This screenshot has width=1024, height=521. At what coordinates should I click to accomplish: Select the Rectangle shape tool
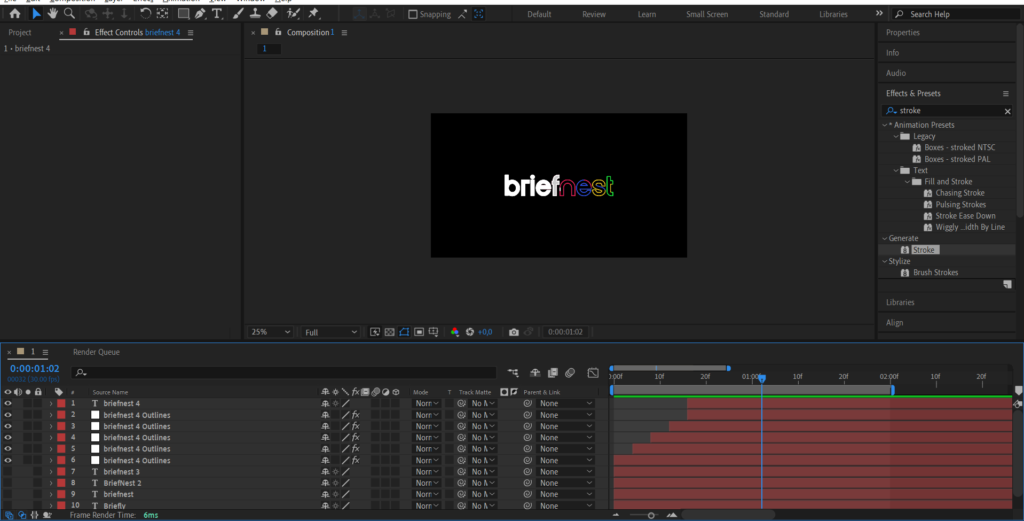coord(184,14)
